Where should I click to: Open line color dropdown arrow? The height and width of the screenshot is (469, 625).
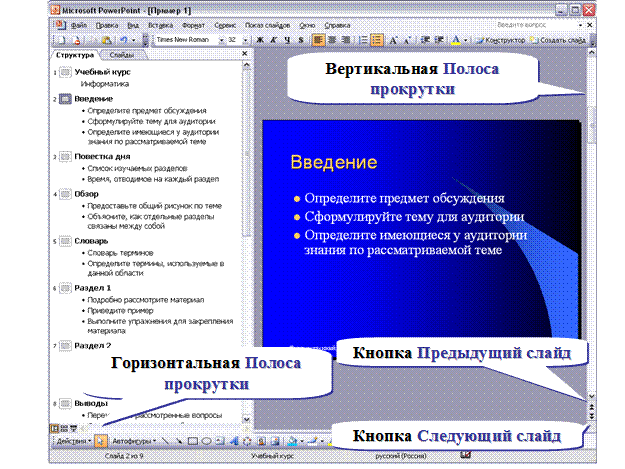coord(322,442)
